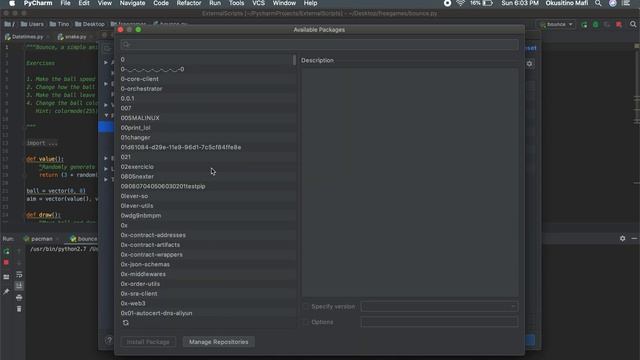The height and width of the screenshot is (360, 640).
Task: Click the Options text field
Action: point(439,322)
